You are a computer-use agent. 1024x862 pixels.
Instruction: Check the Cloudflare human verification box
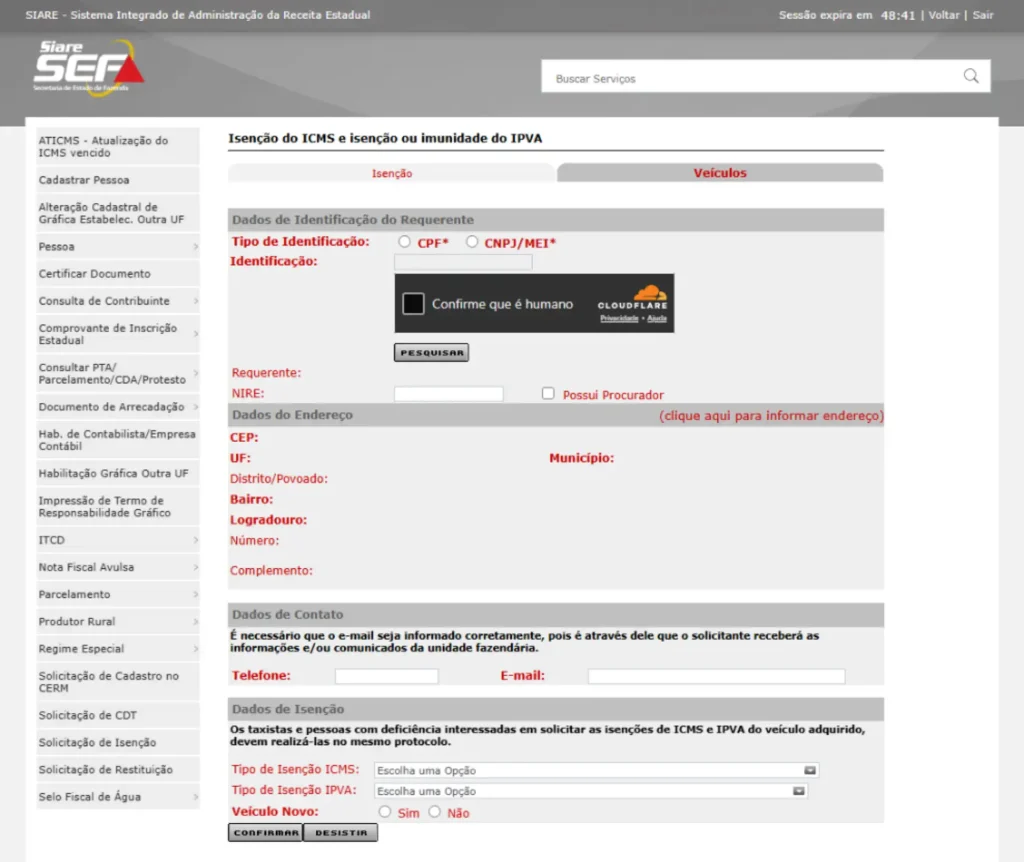(x=414, y=304)
